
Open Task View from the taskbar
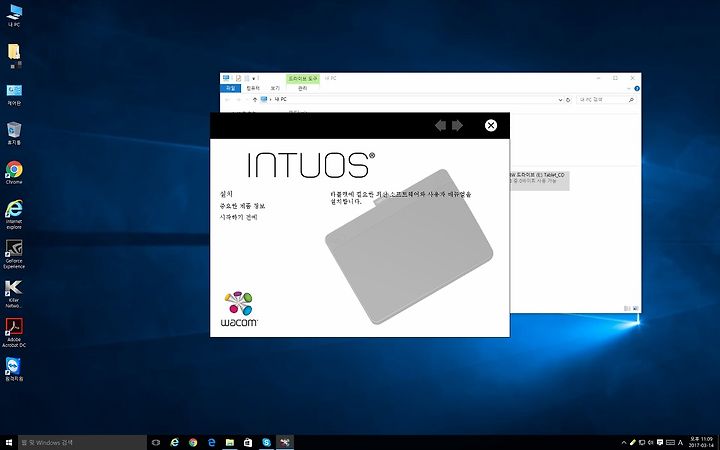(156, 443)
